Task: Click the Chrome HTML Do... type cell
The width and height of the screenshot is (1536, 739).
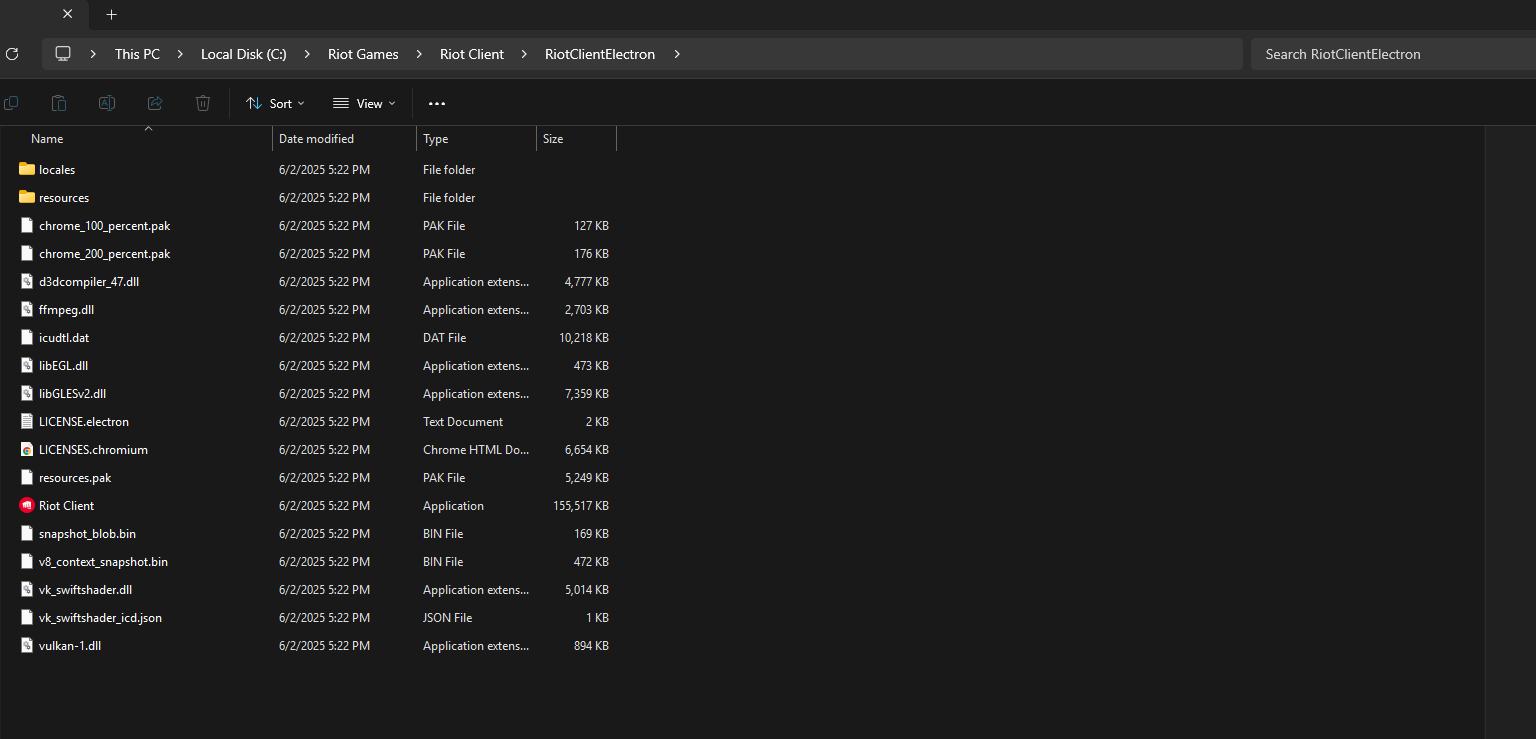Action: [476, 449]
